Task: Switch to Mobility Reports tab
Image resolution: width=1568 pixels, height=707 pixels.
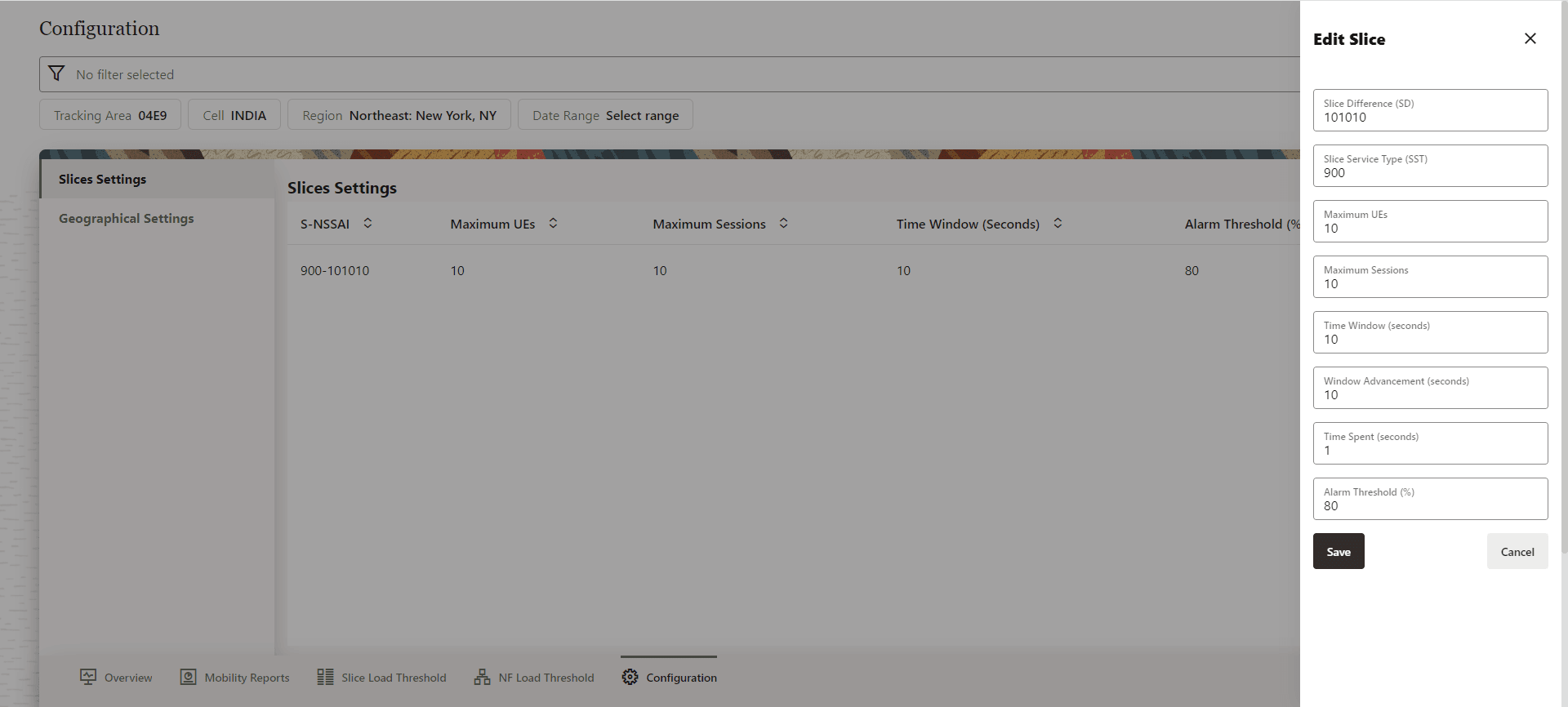Action: pyautogui.click(x=235, y=678)
